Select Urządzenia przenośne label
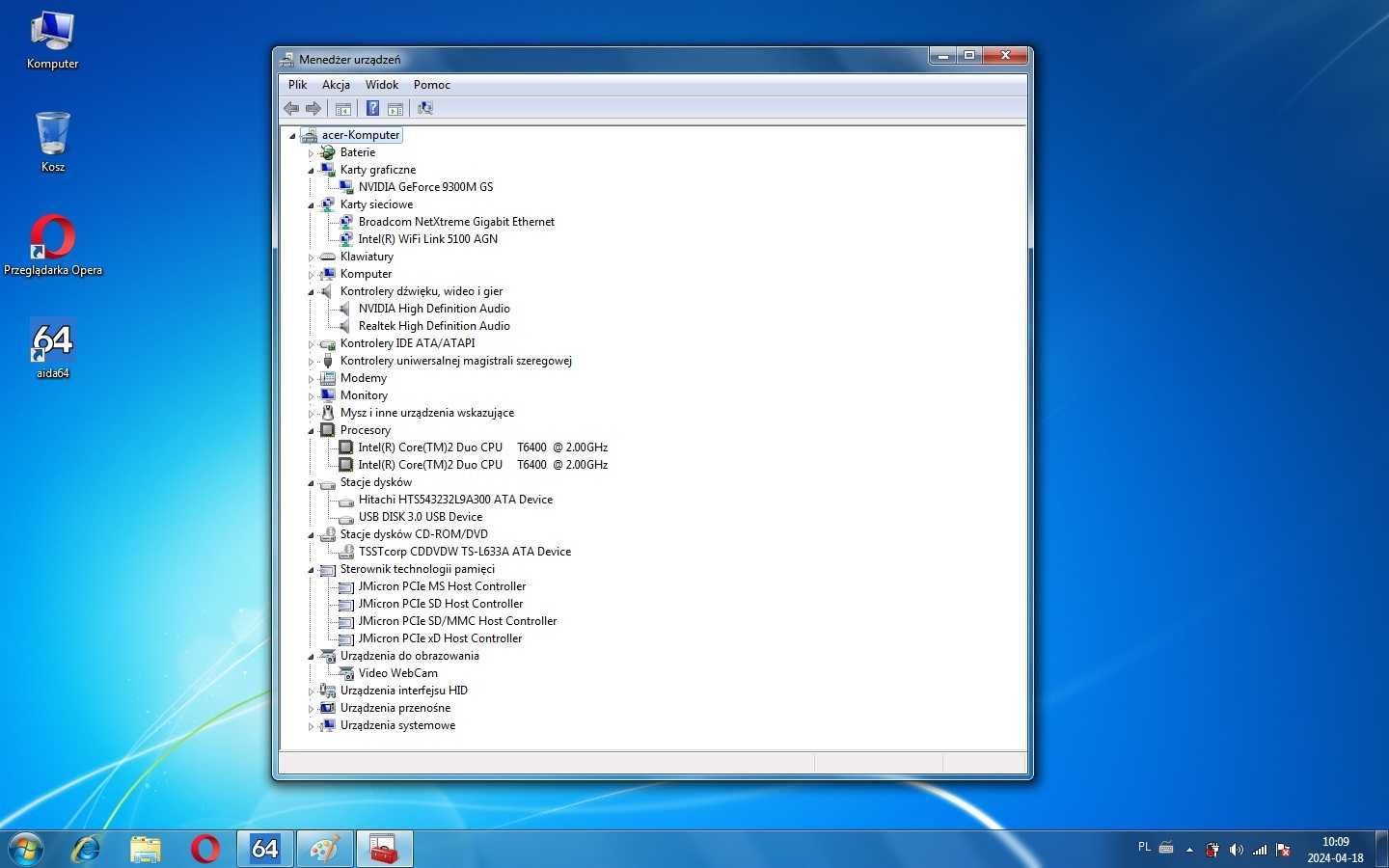The height and width of the screenshot is (868, 1389). click(x=395, y=708)
